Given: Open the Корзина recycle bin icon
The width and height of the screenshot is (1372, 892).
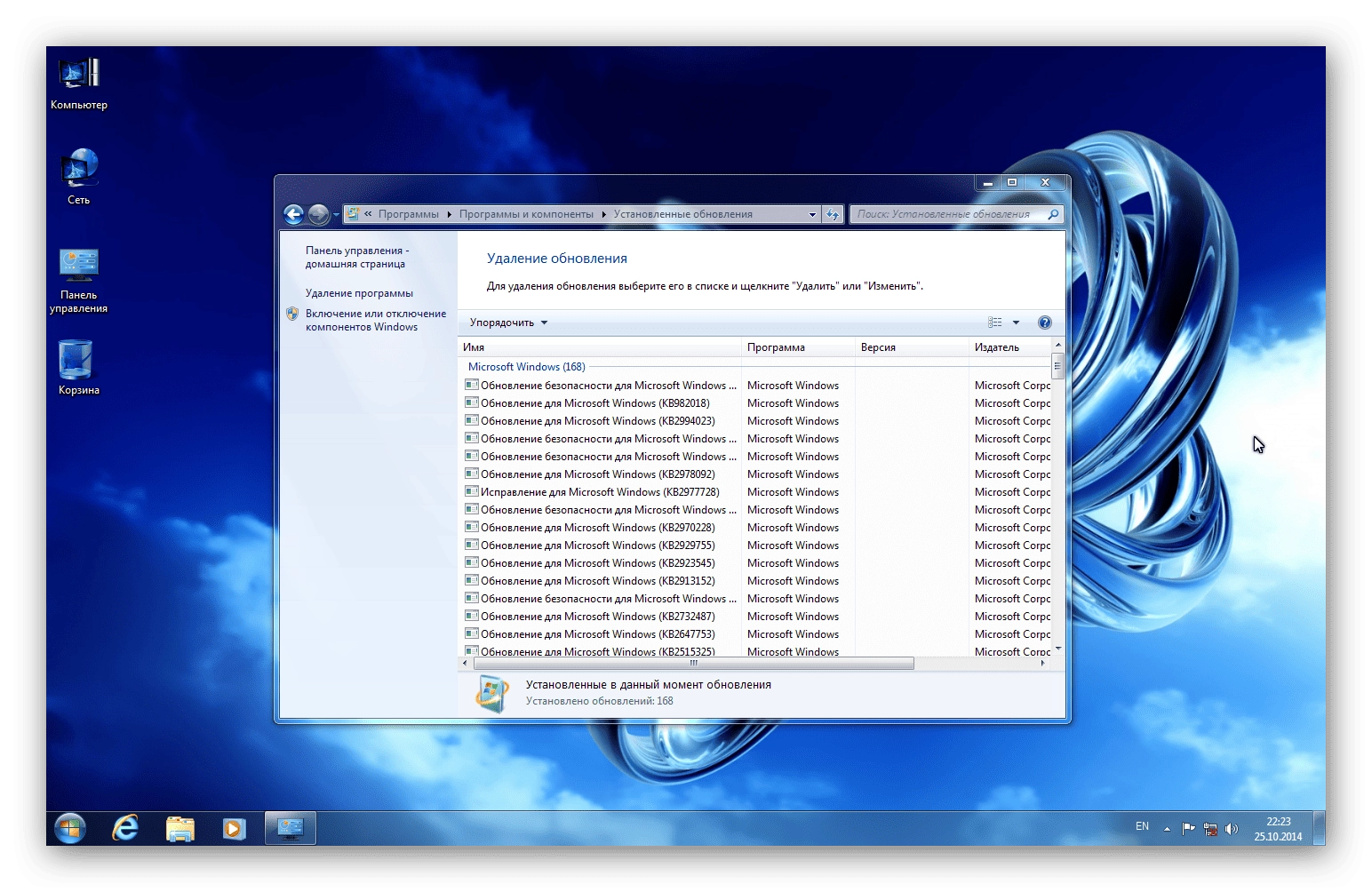Looking at the screenshot, I should click(x=79, y=366).
